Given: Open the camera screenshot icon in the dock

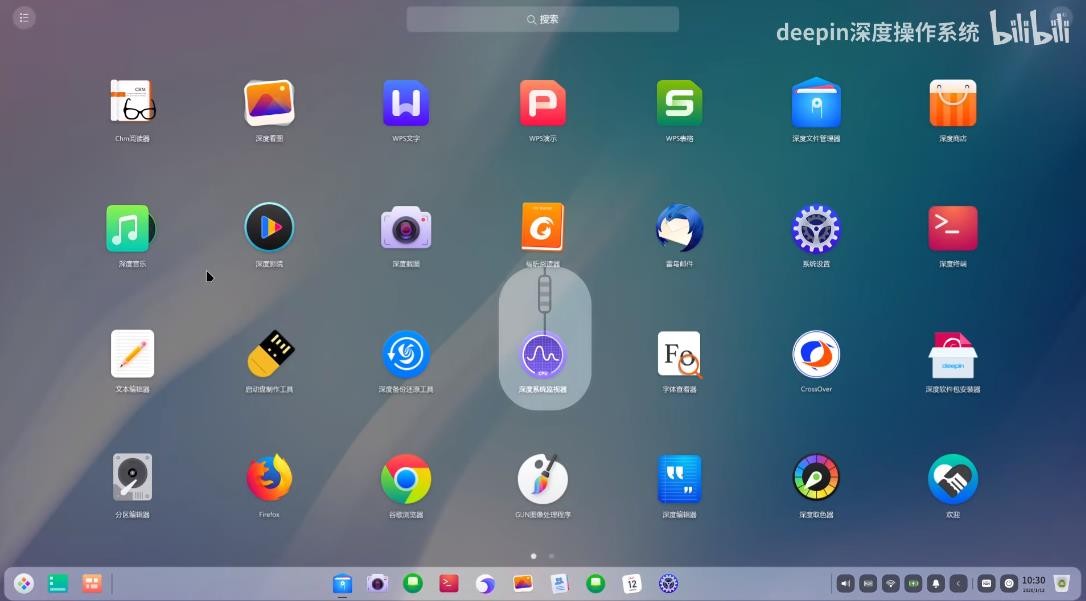Looking at the screenshot, I should tap(377, 584).
